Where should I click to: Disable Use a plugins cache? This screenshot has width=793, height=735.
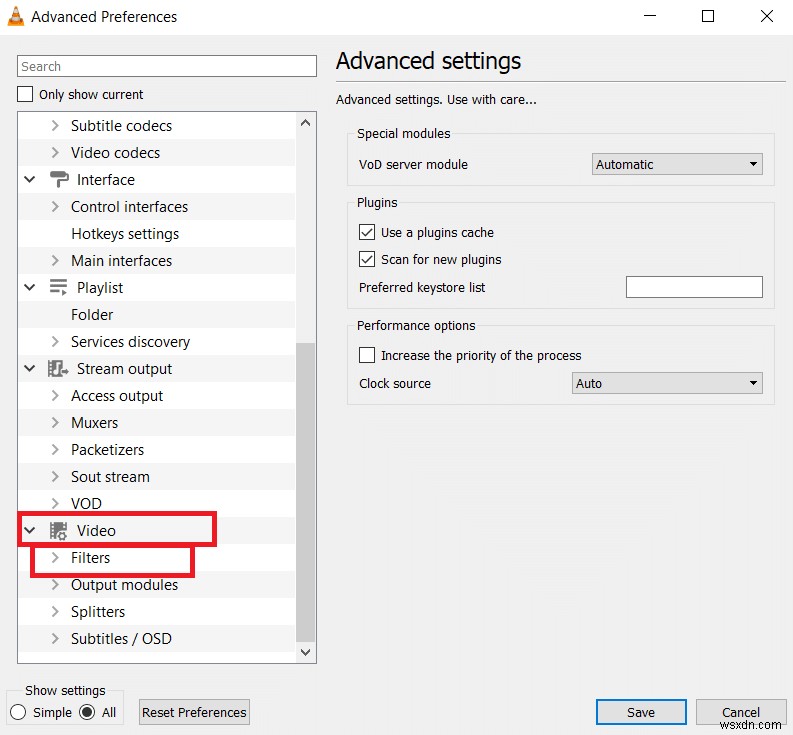[x=367, y=232]
